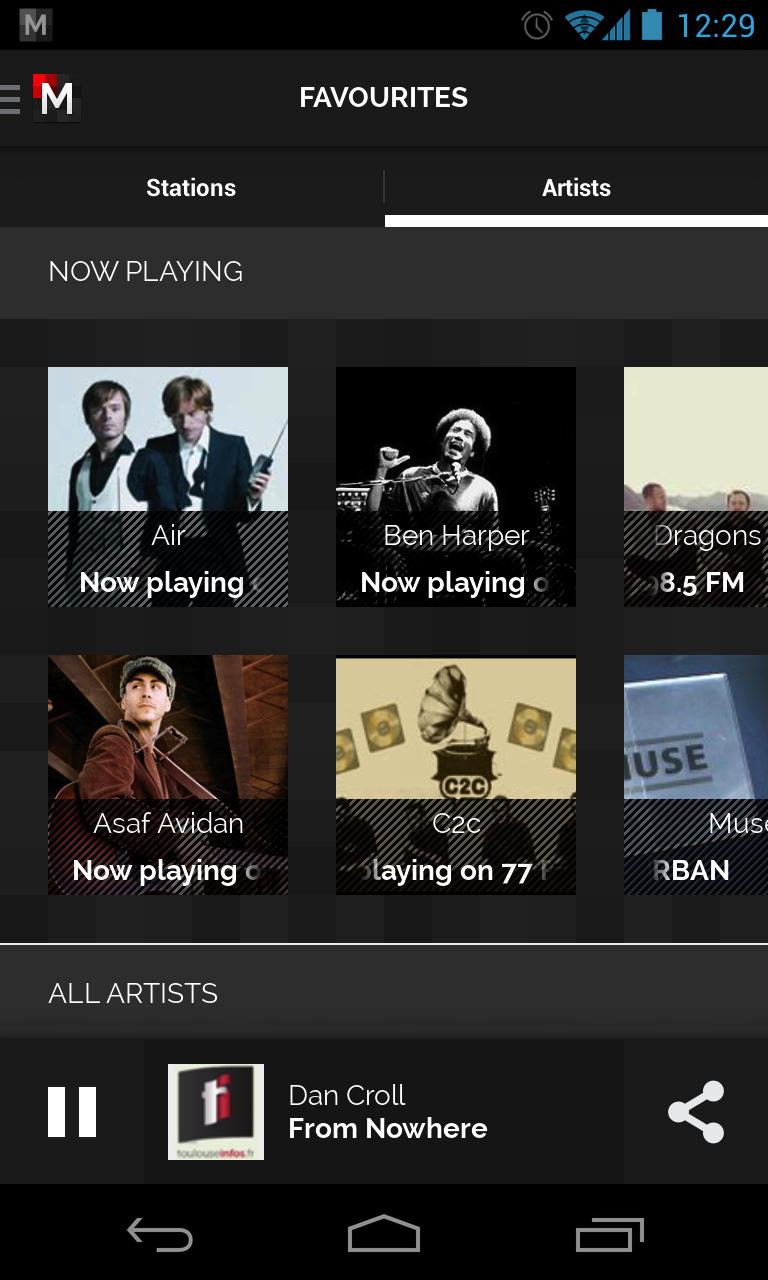Tap the toulouseinfos station logo
Viewport: 768px width, 1280px height.
[216, 1111]
